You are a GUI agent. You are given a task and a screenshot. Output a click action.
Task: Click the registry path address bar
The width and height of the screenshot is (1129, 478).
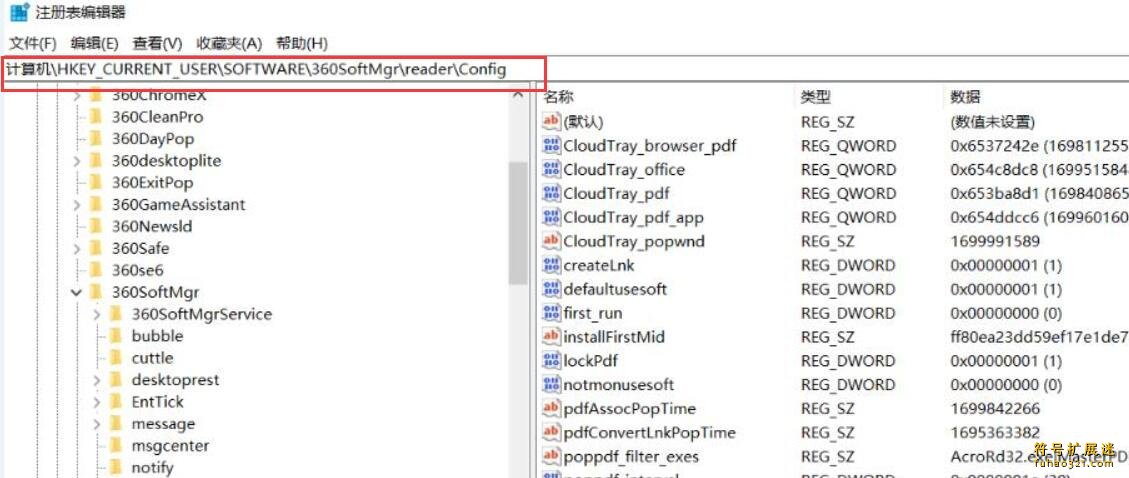(274, 70)
